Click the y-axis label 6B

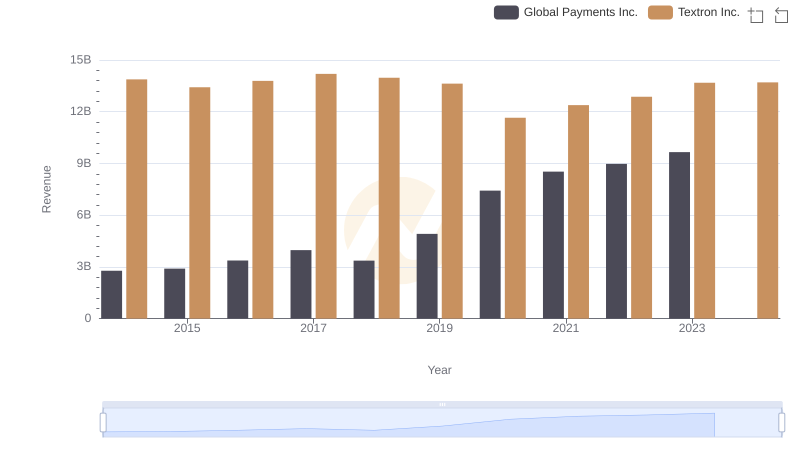84,215
